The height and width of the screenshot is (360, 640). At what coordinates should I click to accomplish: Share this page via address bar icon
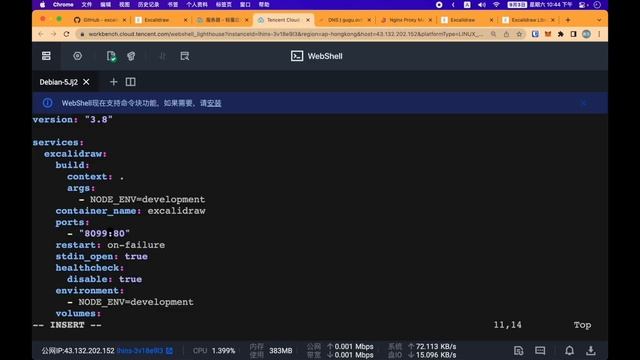click(x=506, y=34)
